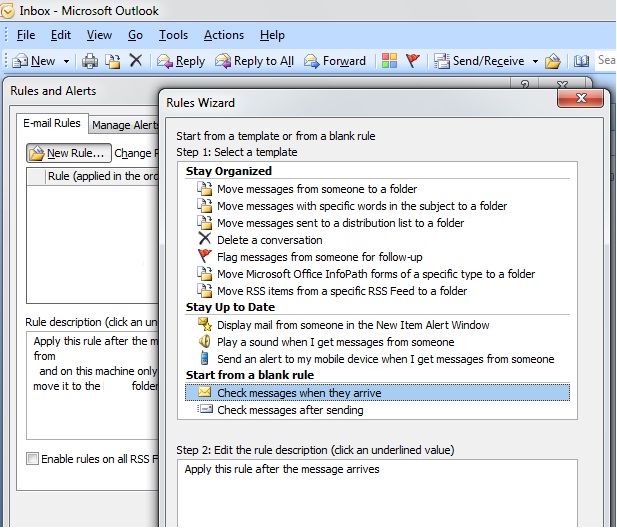Select Check messages after sending
Screen dimensions: 617x530
point(290,410)
